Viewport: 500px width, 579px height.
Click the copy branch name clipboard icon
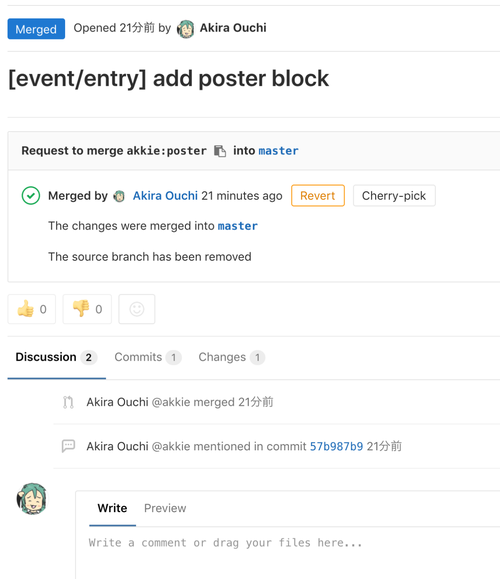(220, 151)
